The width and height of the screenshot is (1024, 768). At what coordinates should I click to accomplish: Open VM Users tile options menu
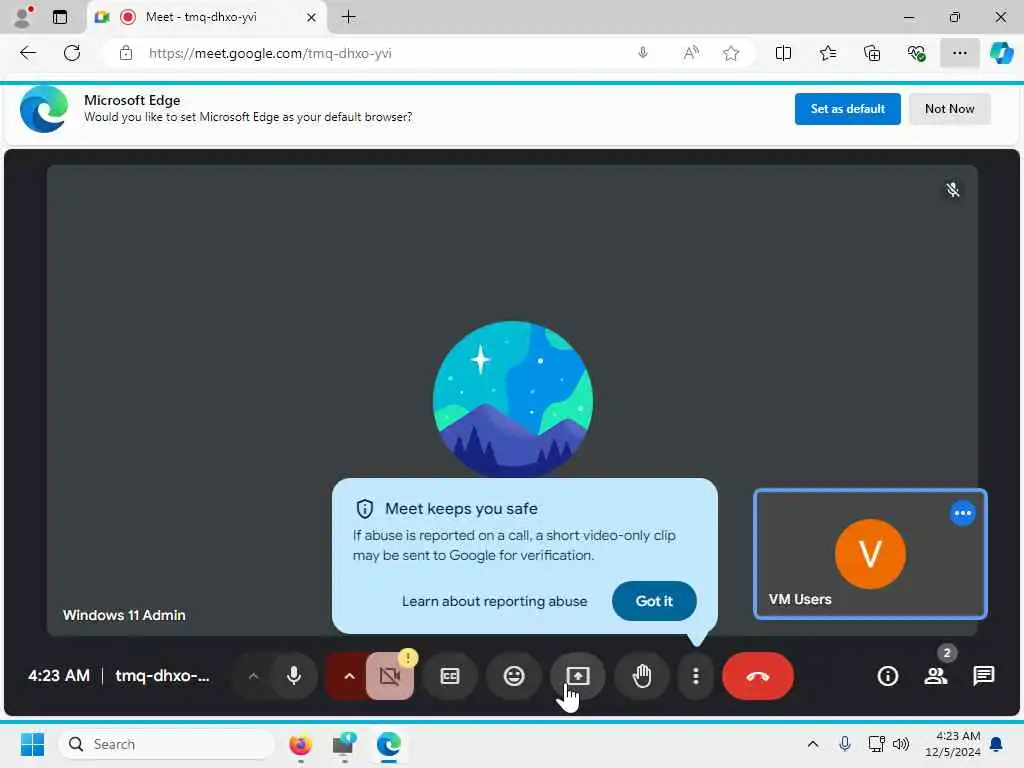(x=963, y=513)
